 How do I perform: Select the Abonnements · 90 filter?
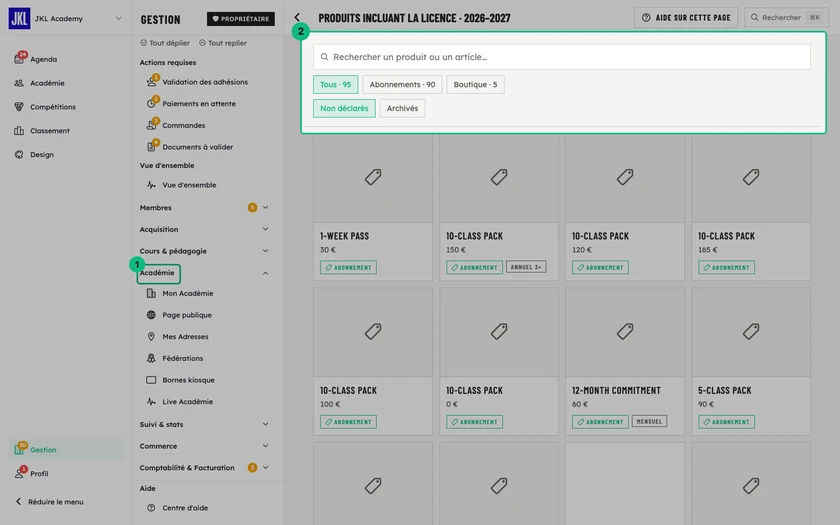(402, 85)
